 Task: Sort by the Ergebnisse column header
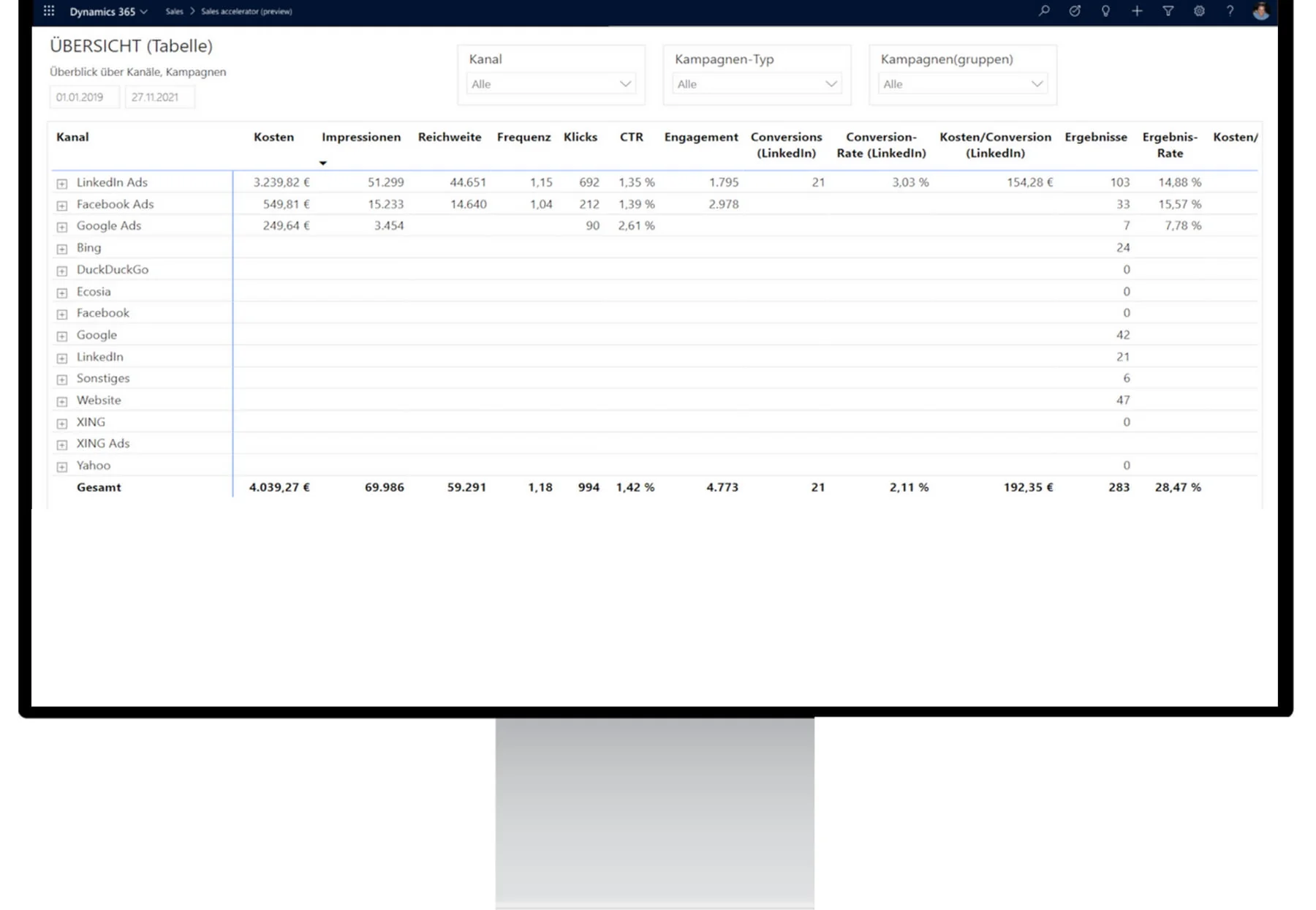point(1096,137)
